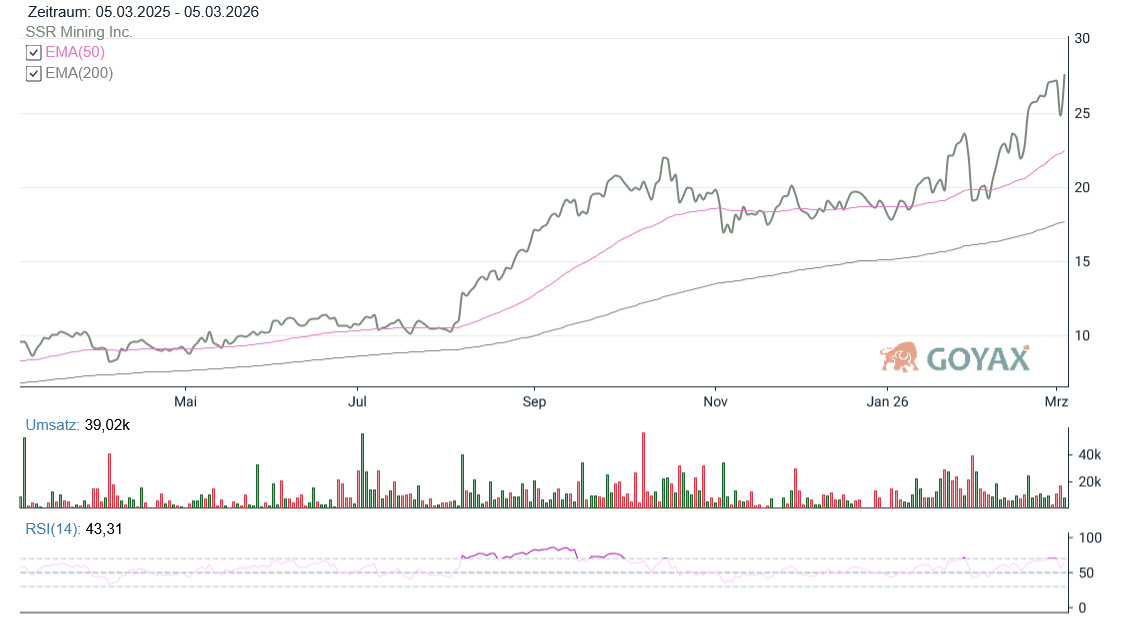
Task: Click the 100 label on RSI axis
Action: pos(1086,538)
